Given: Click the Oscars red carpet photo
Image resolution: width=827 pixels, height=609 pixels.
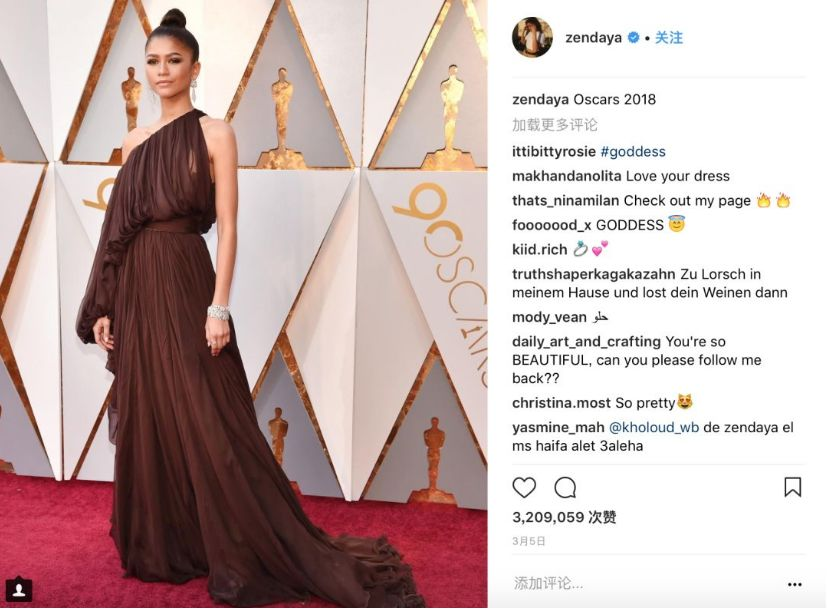Looking at the screenshot, I should pos(244,304).
